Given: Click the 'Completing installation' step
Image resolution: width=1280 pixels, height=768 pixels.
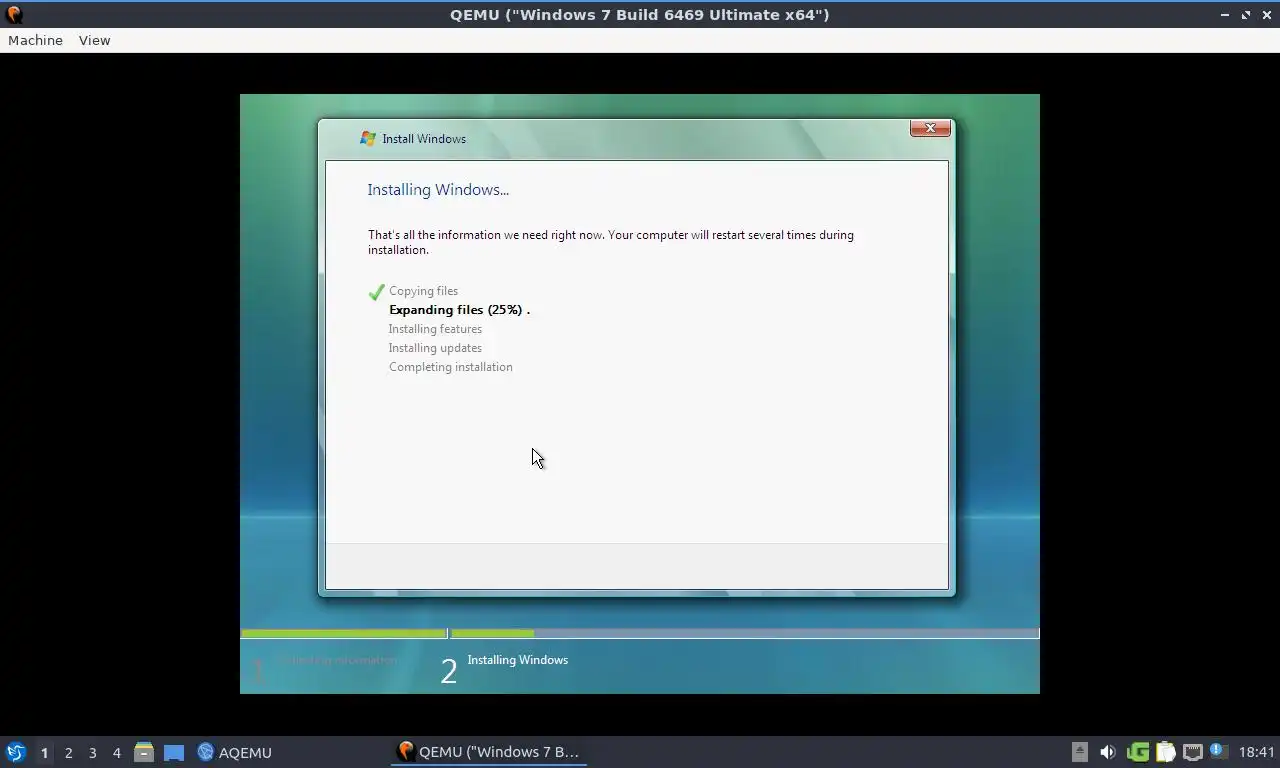Looking at the screenshot, I should pyautogui.click(x=451, y=367).
